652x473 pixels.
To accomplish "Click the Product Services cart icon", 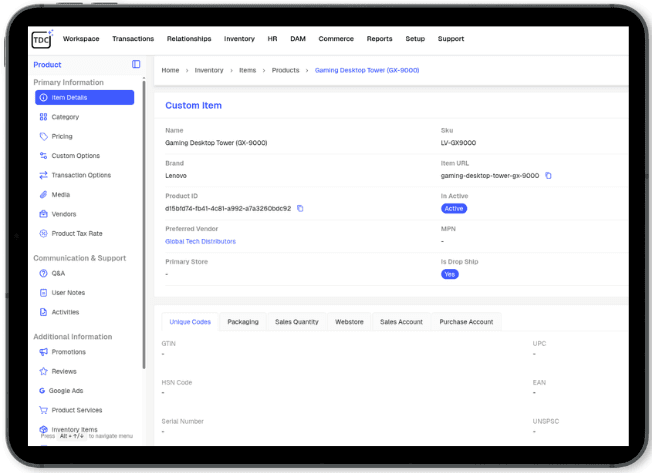I will tap(43, 410).
